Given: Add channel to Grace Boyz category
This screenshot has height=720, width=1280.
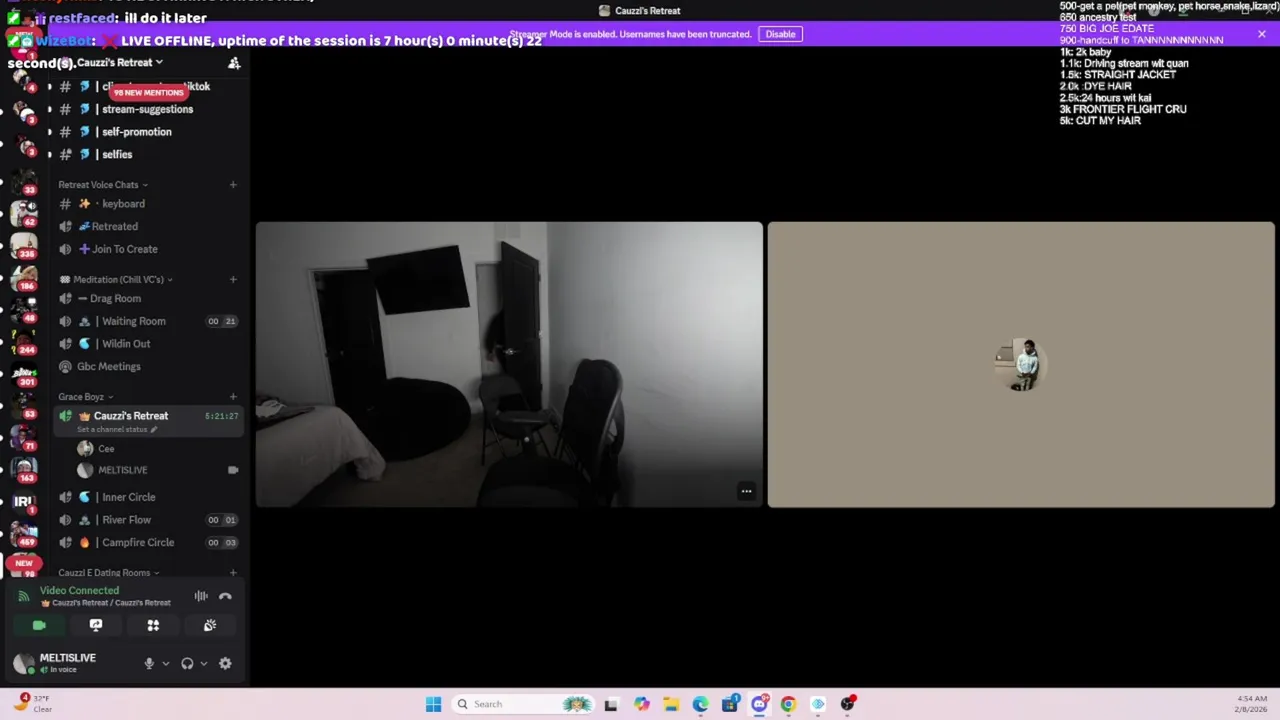Looking at the screenshot, I should click(x=233, y=397).
